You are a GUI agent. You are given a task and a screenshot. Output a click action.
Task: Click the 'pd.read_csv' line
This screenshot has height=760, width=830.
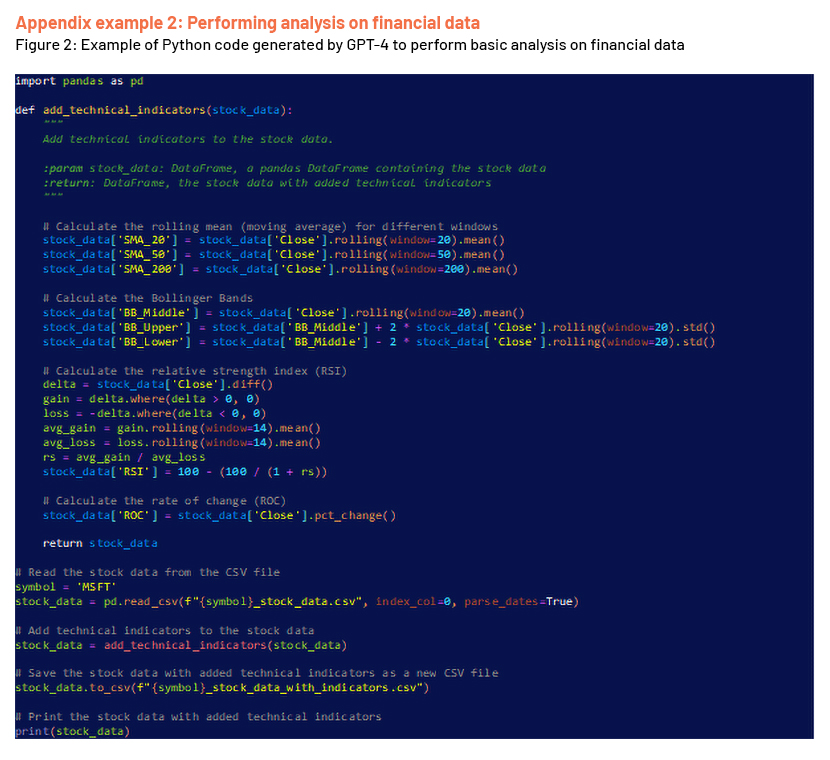click(297, 602)
